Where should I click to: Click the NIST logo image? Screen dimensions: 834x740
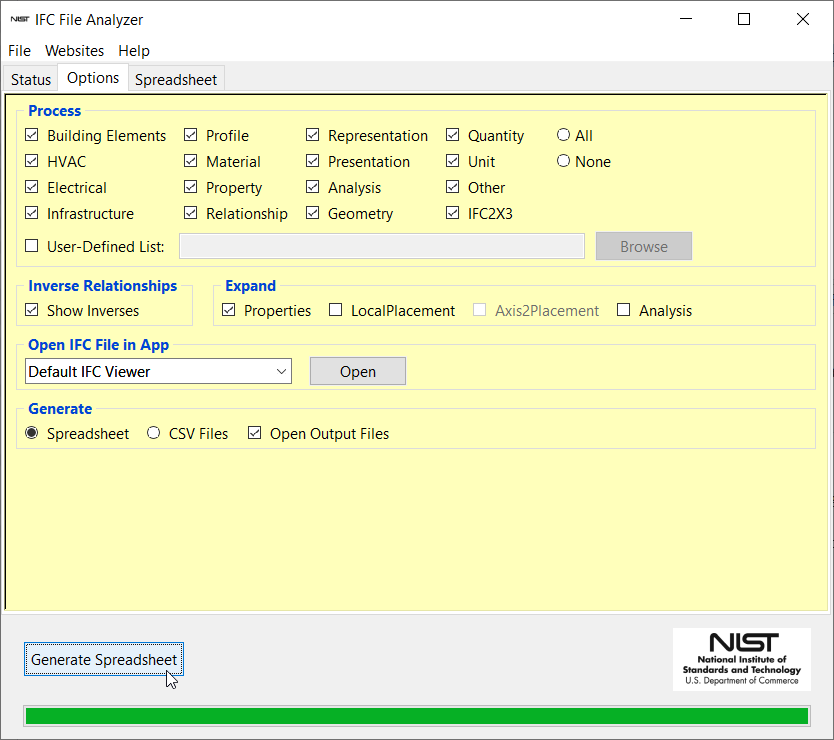pyautogui.click(x=742, y=660)
